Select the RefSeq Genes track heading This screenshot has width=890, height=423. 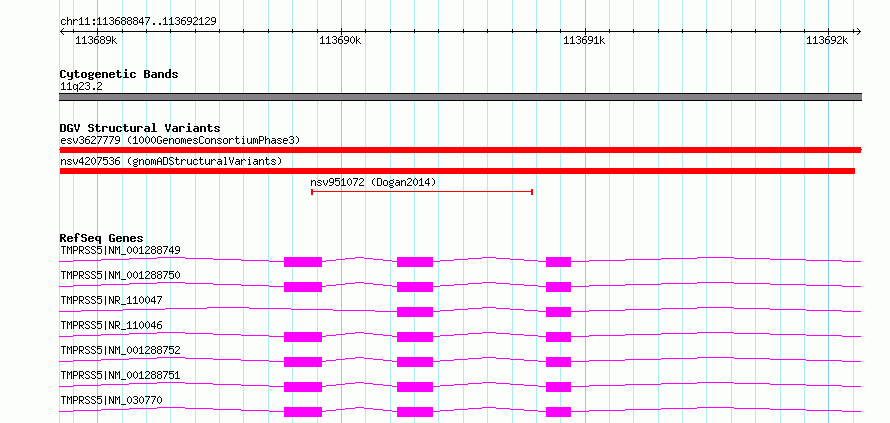coord(102,238)
